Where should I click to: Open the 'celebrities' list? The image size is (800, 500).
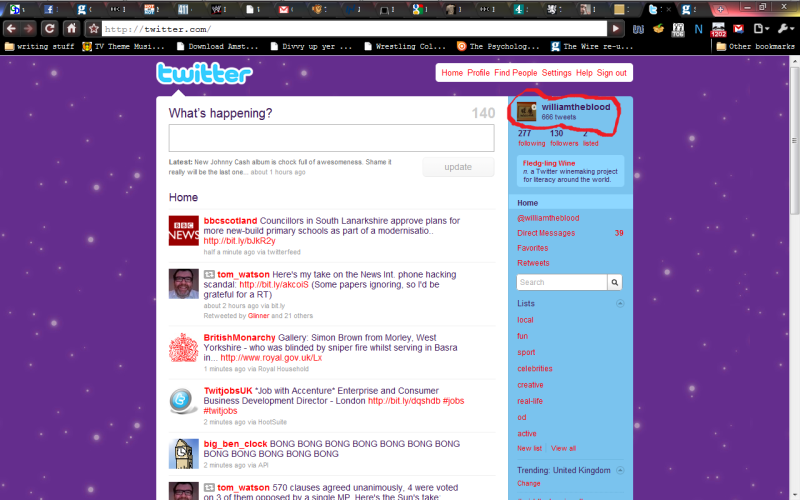pos(535,368)
